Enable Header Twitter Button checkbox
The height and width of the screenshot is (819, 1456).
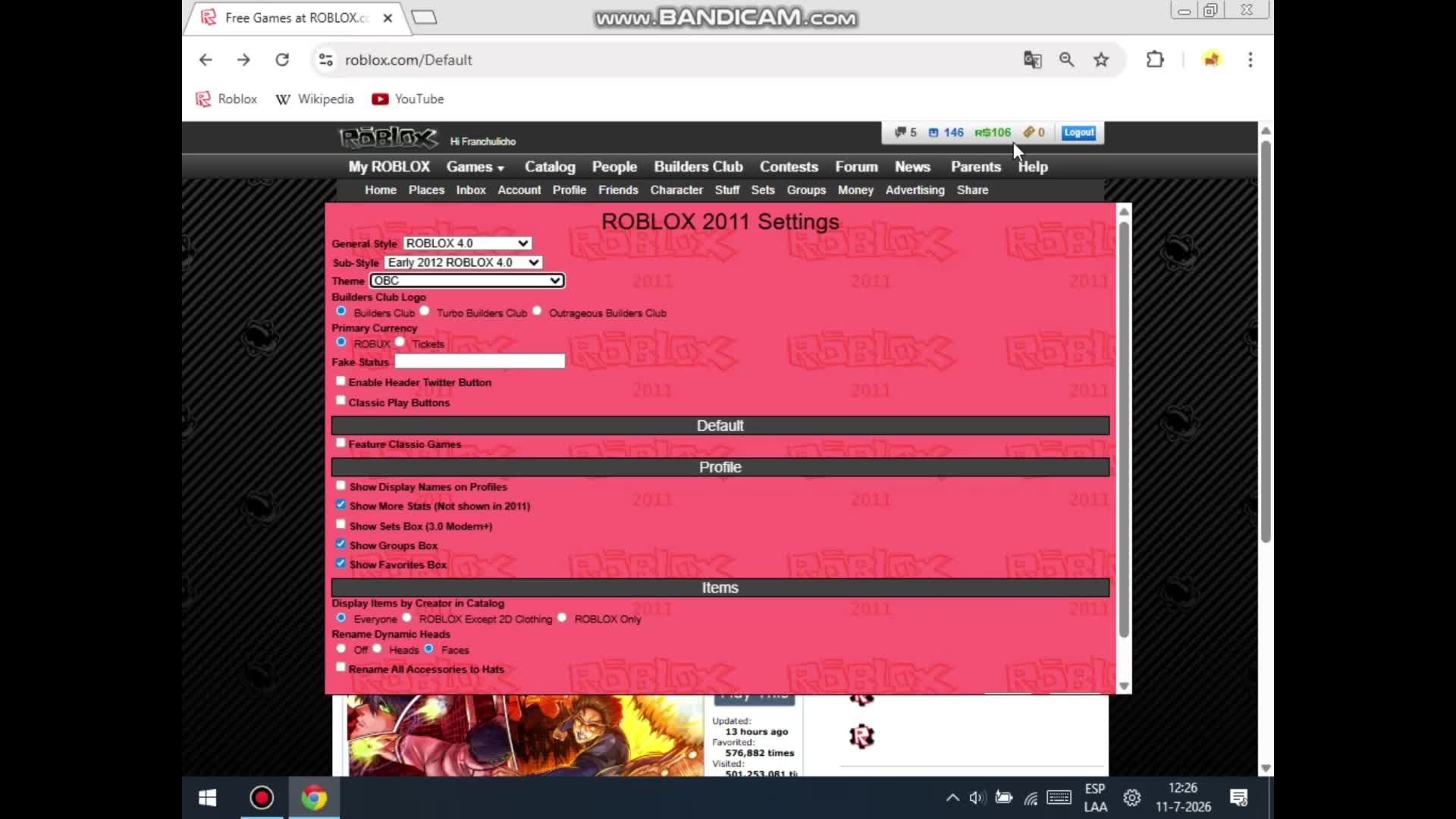pos(340,381)
